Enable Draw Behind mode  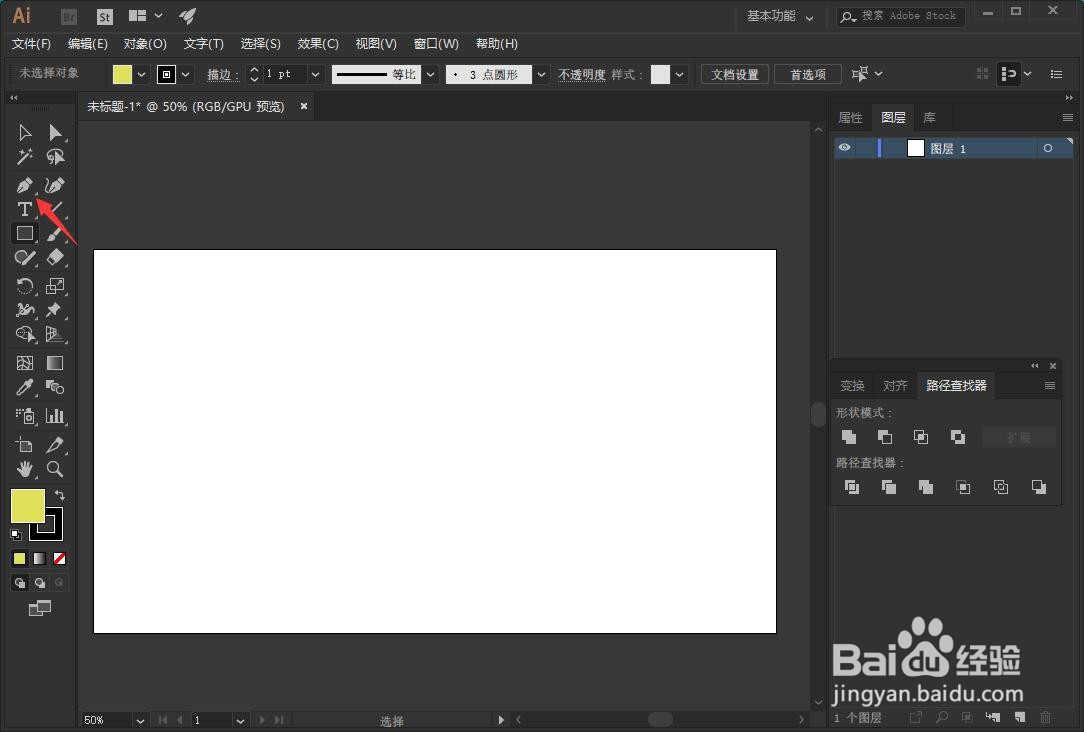tap(39, 583)
